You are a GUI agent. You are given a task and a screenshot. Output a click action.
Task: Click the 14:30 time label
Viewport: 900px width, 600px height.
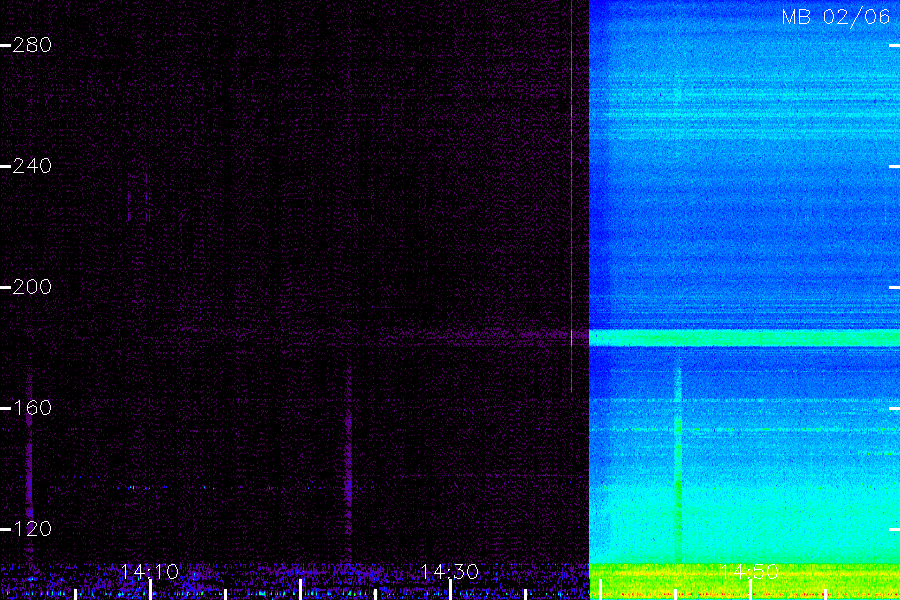coord(449,572)
